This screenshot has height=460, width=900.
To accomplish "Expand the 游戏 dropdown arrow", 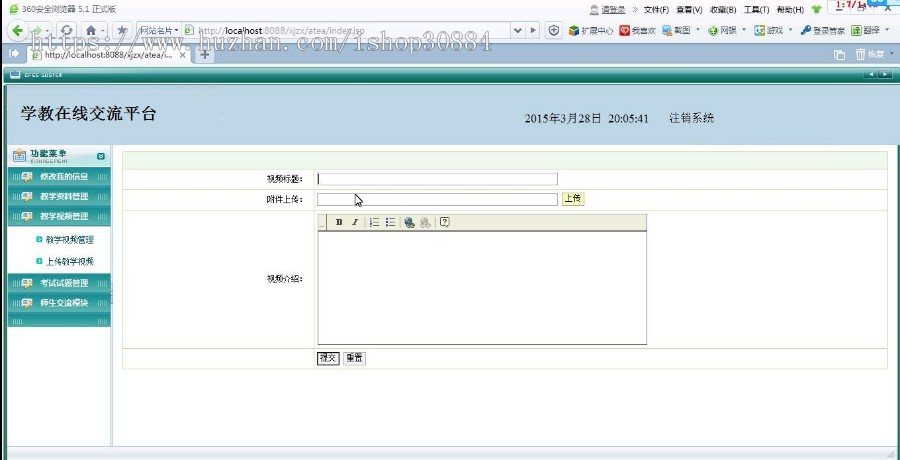I will click(790, 29).
